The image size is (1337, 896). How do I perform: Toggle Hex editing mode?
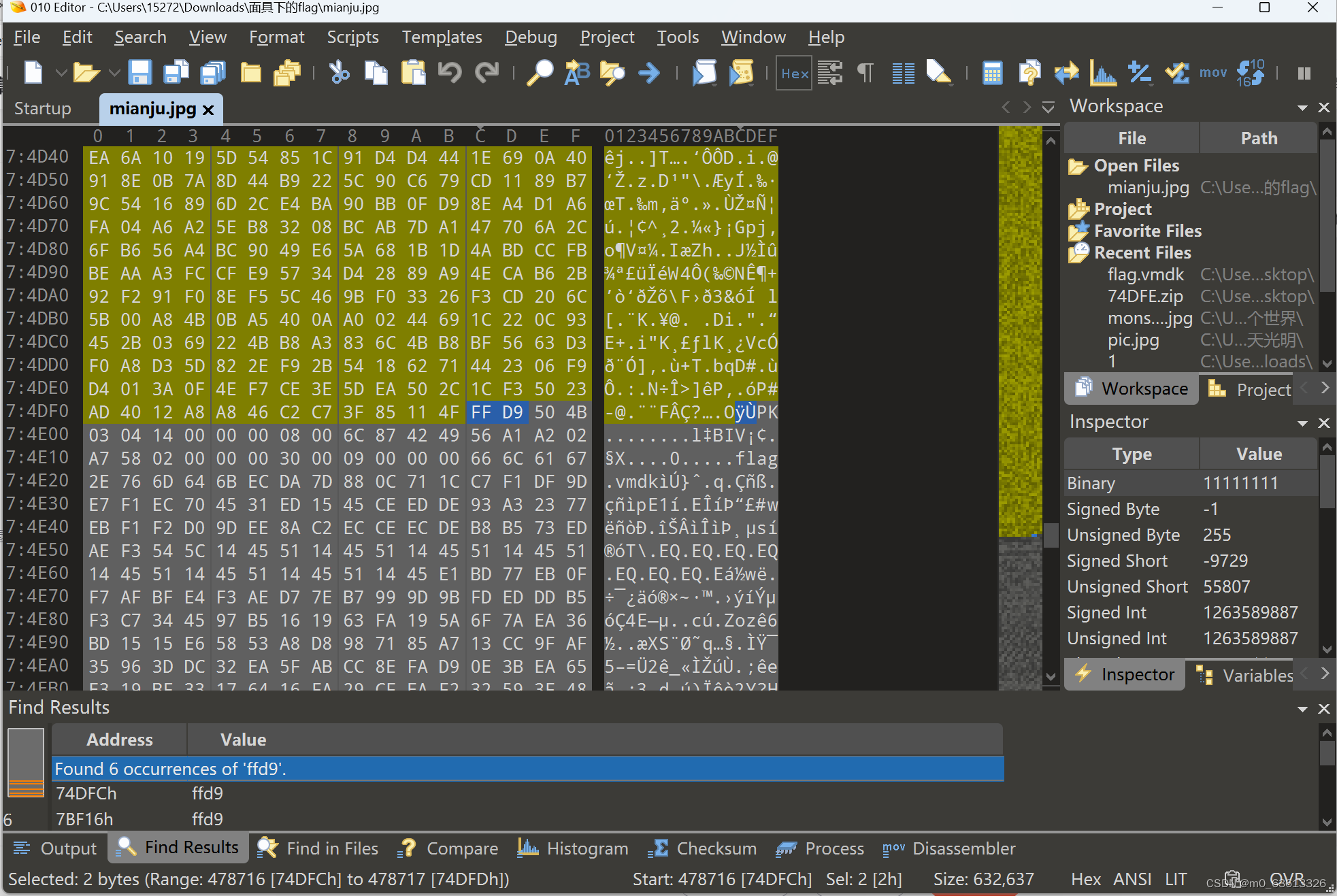pos(793,73)
